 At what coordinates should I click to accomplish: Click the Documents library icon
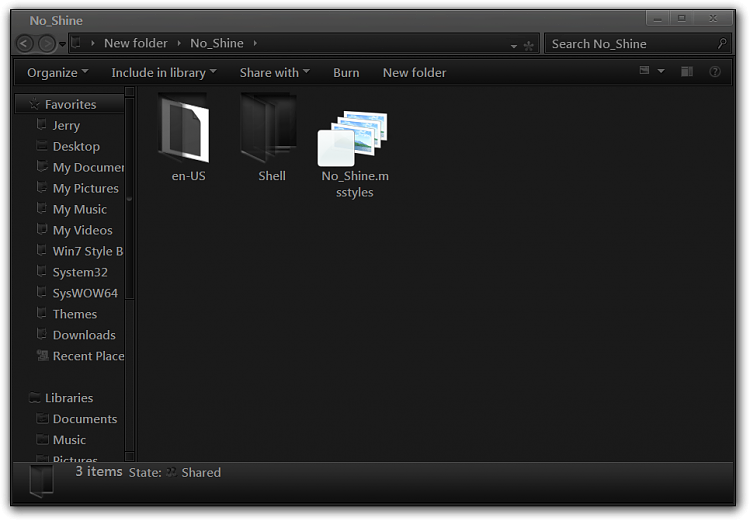42,419
